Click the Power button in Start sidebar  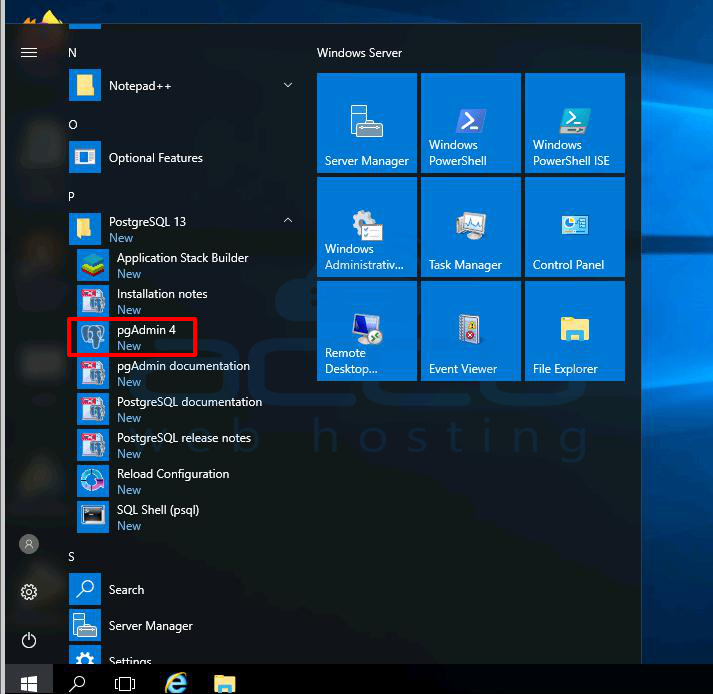[29, 640]
